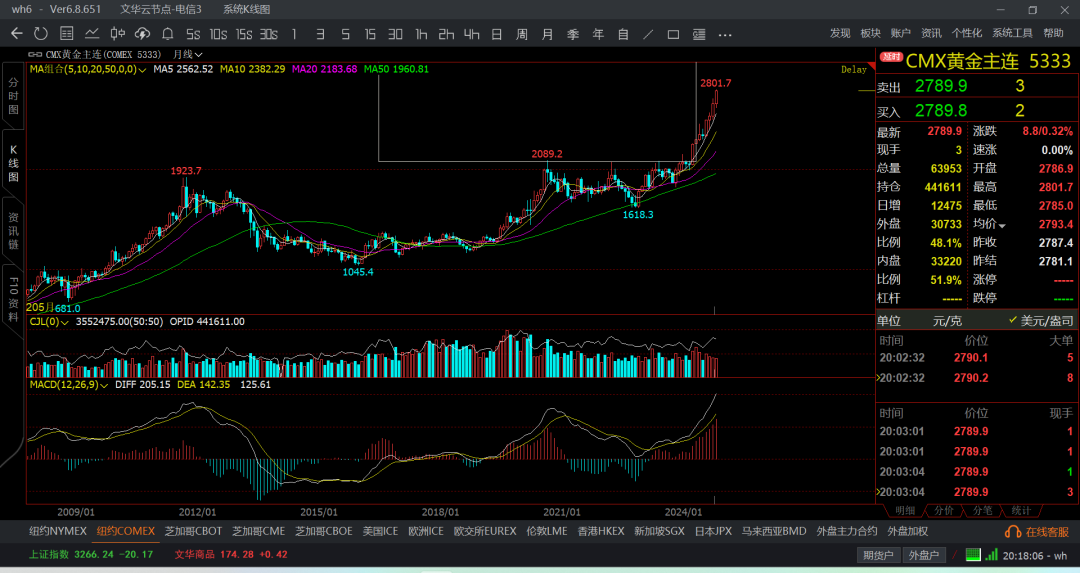Click the refresh circular arrow icon
1080x573 pixels.
(x=41, y=34)
